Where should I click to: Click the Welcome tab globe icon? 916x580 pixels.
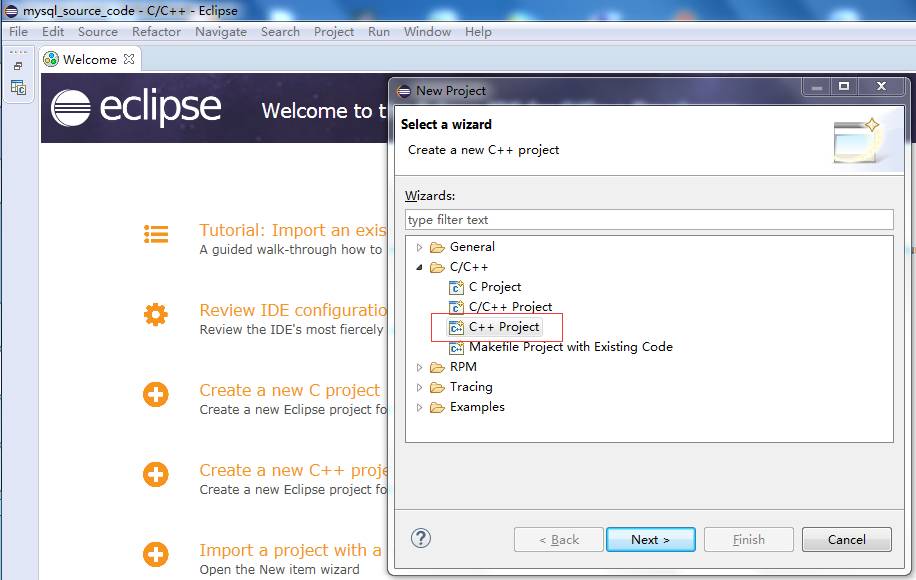(51, 59)
